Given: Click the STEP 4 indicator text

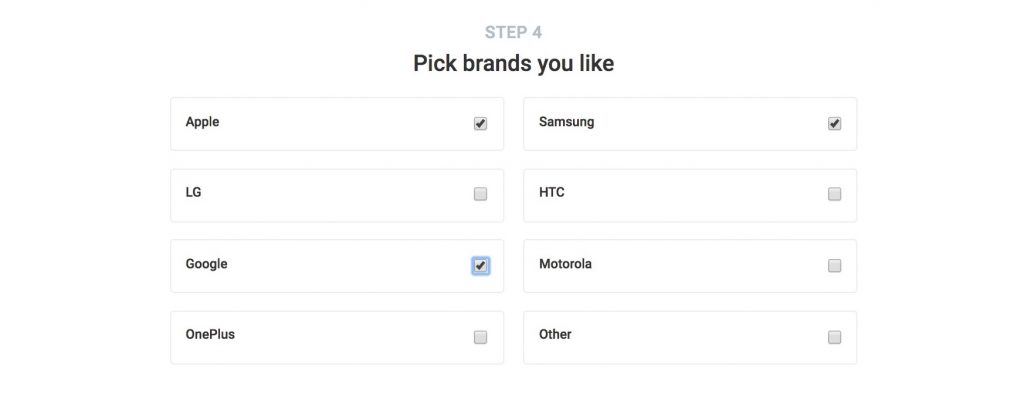Looking at the screenshot, I should click(513, 32).
